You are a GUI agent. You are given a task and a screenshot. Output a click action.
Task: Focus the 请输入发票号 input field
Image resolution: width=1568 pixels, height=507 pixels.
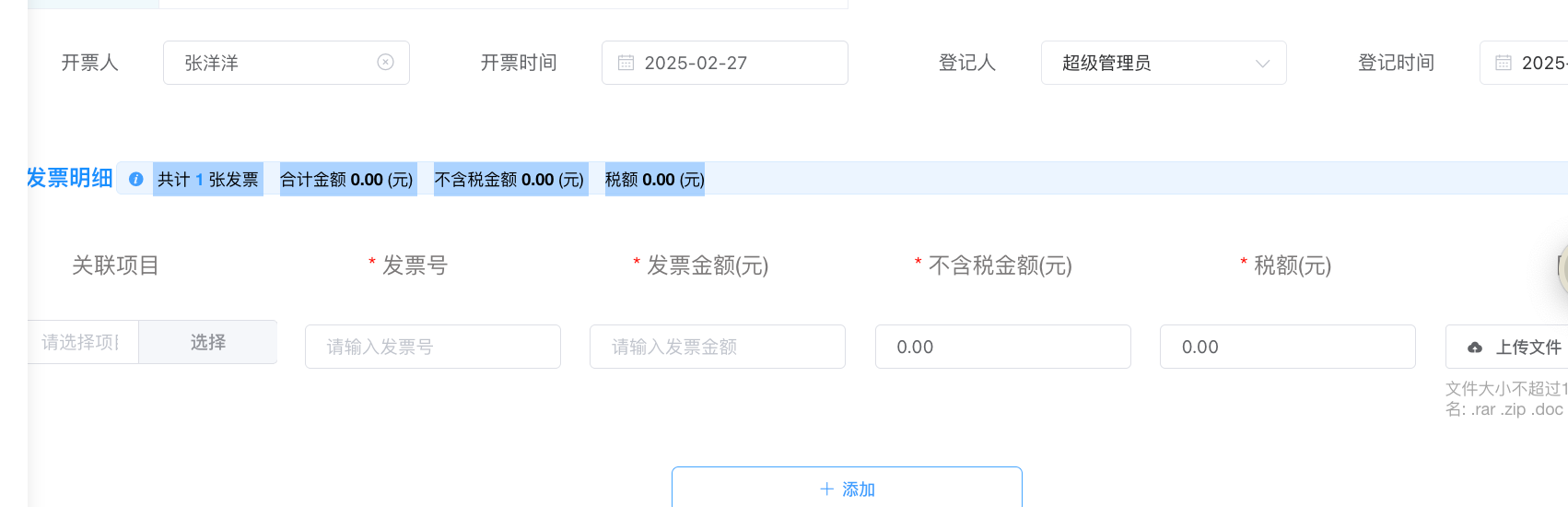click(432, 347)
